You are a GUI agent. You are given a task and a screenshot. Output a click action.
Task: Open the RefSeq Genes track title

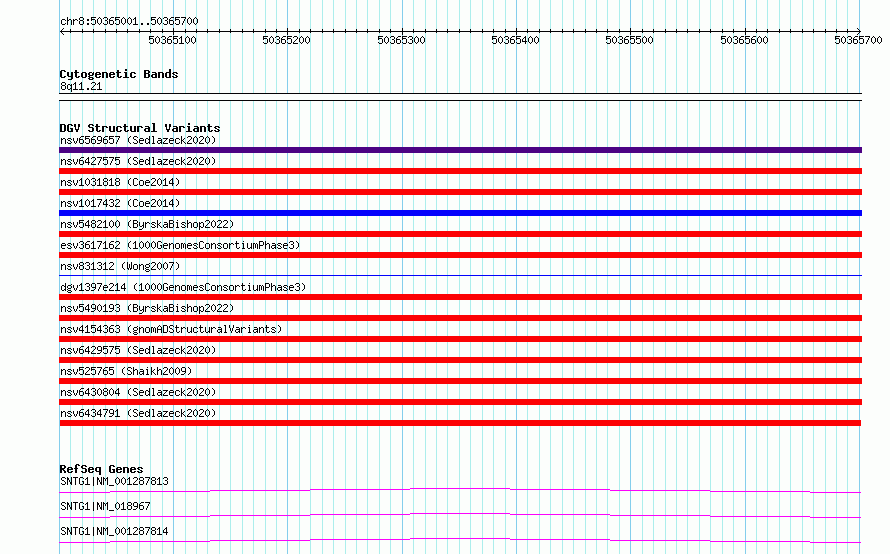coord(101,469)
